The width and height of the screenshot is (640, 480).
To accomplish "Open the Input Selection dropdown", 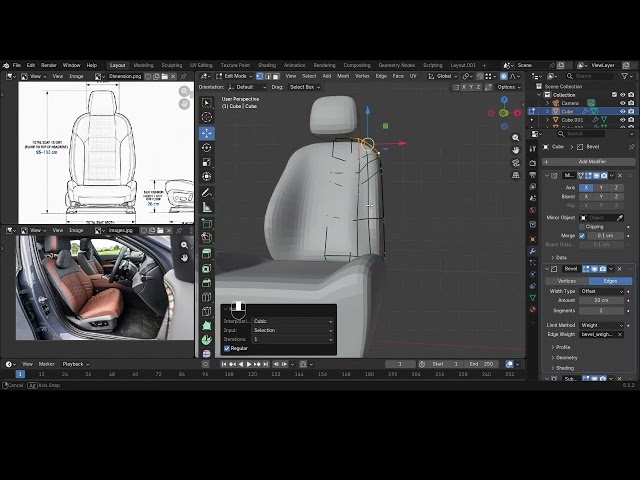I will pos(293,330).
